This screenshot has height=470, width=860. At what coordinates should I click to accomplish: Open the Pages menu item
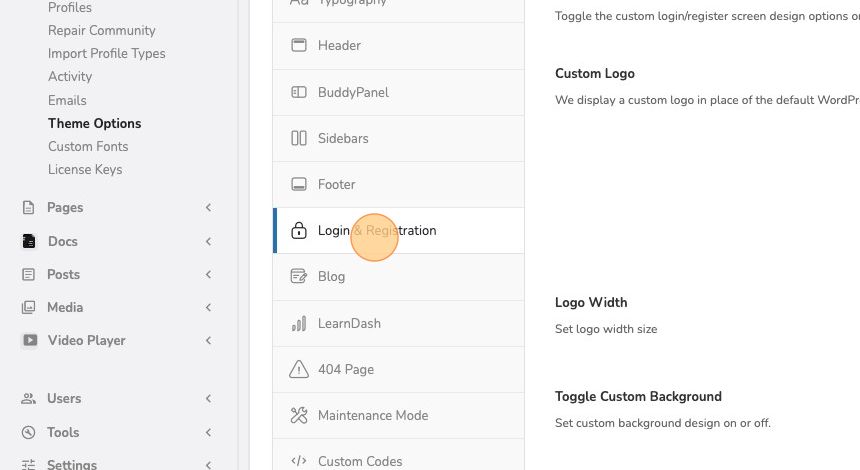[x=65, y=207]
